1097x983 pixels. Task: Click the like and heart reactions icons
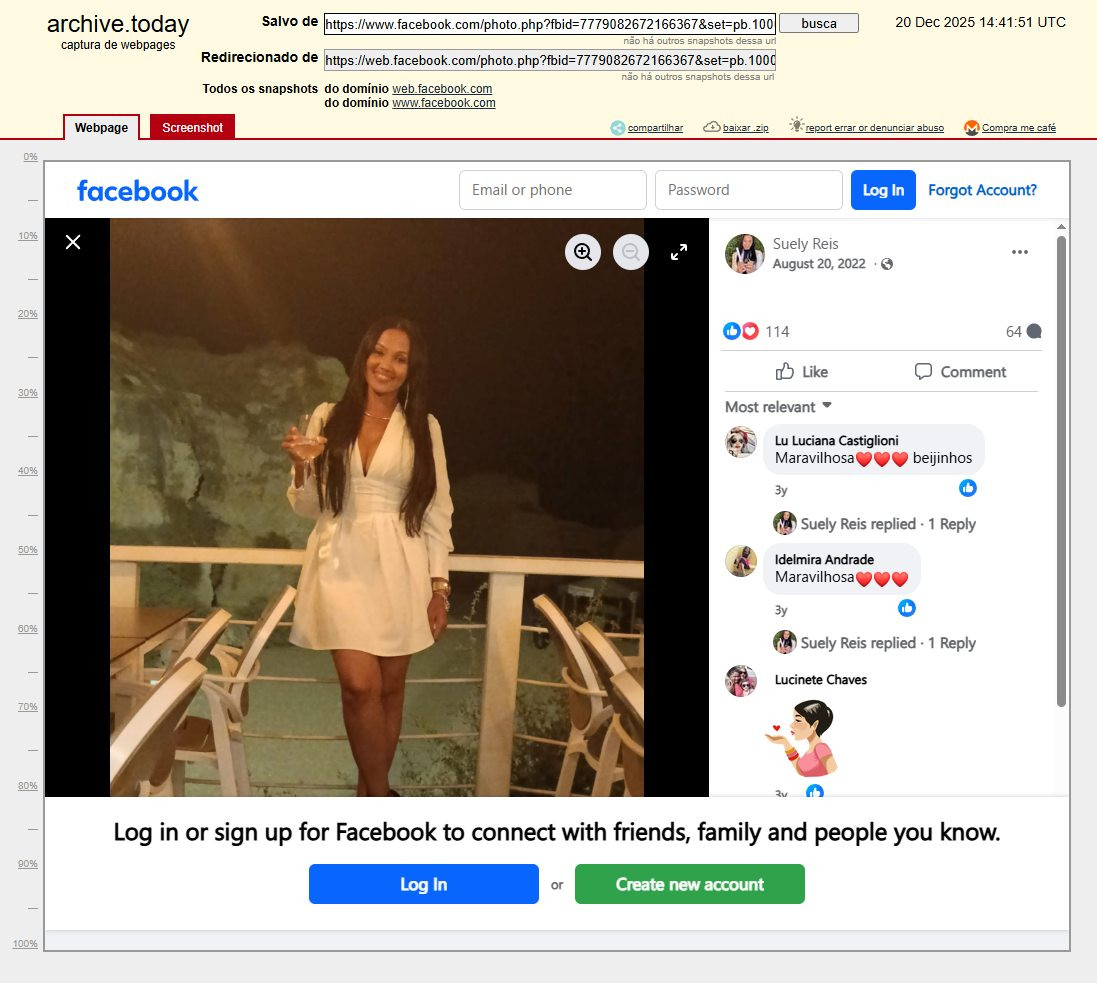tap(741, 331)
